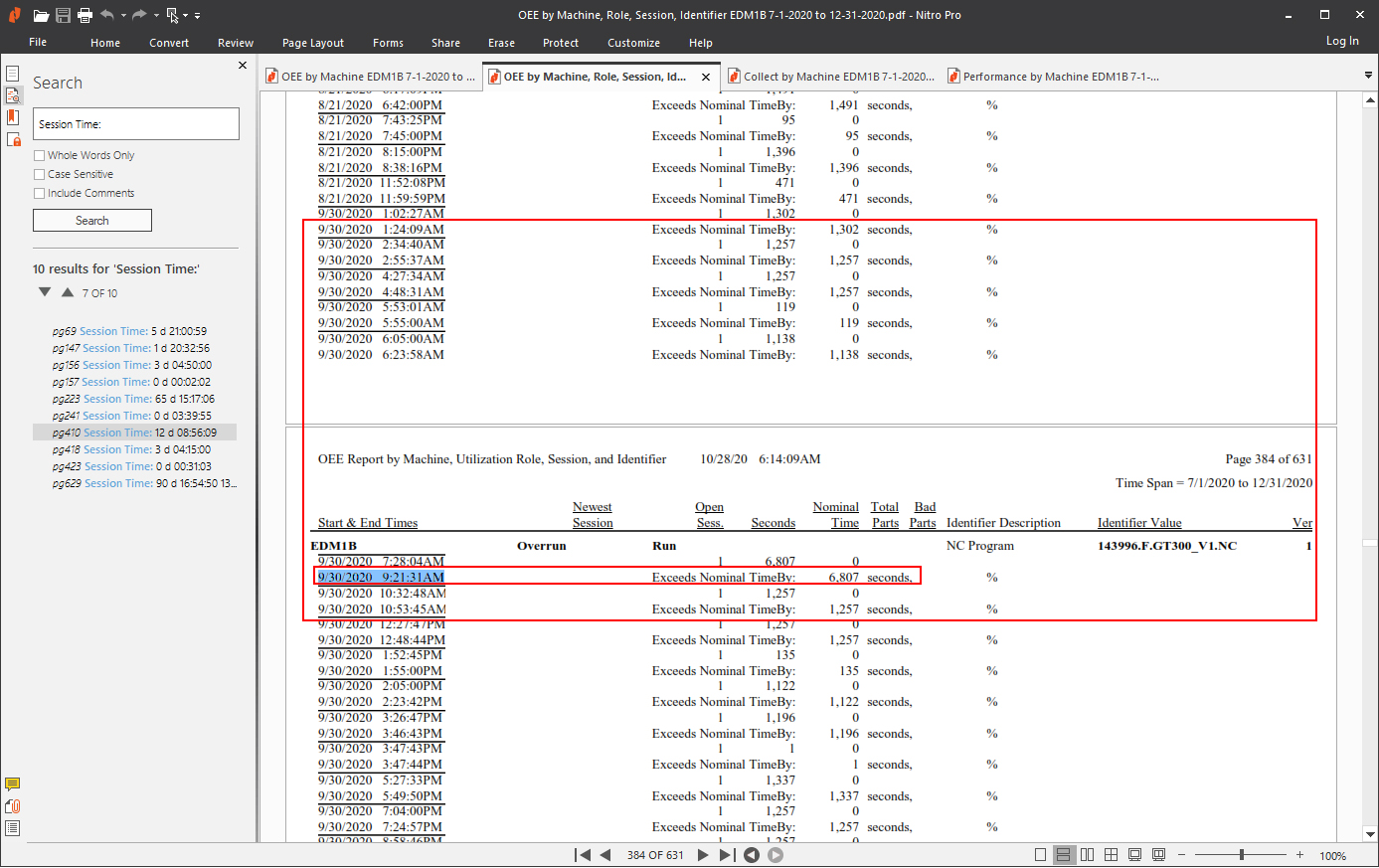This screenshot has height=868, width=1379.
Task: Open the Protect ribbon tab
Action: pos(561,43)
